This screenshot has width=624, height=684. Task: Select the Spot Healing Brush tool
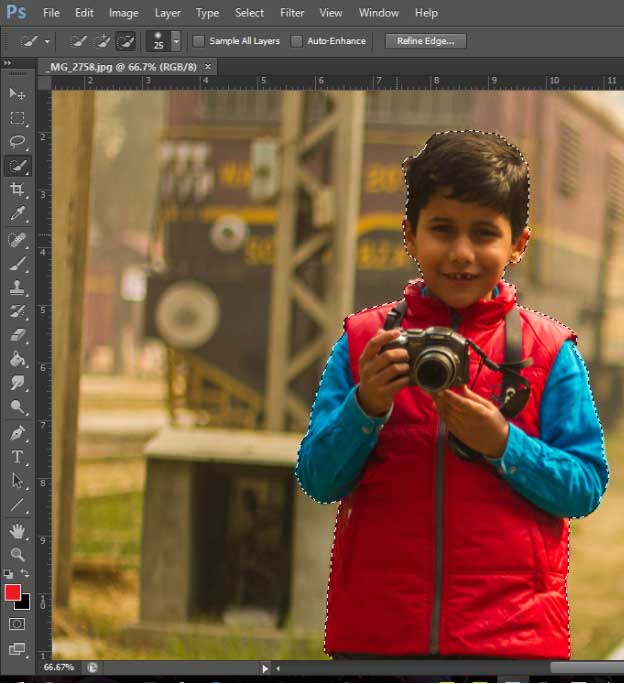tap(17, 240)
